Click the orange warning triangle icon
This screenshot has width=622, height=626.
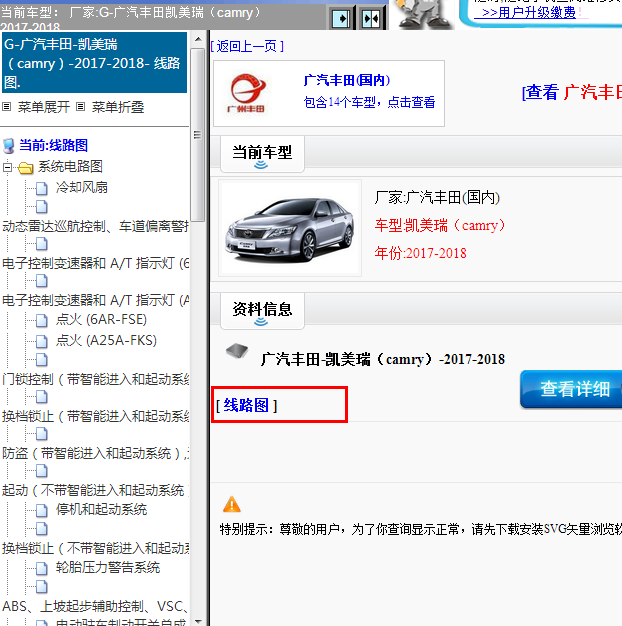point(232,504)
